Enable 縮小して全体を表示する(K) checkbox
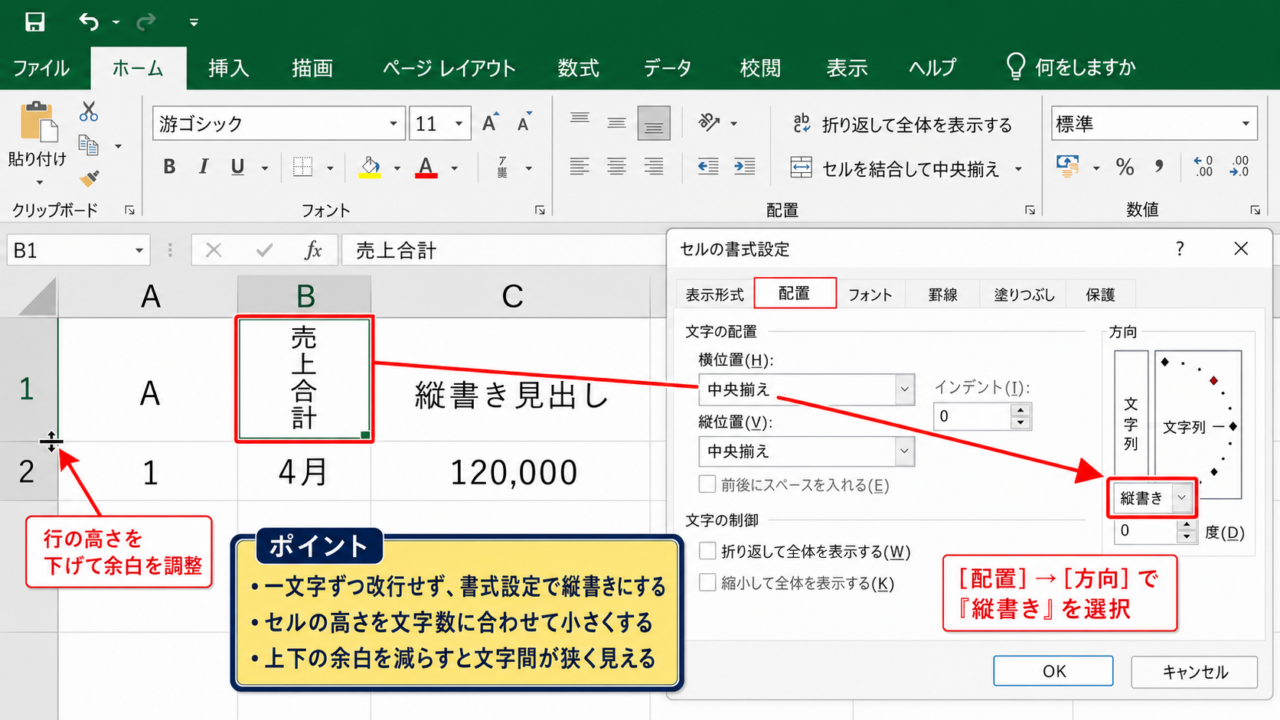The height and width of the screenshot is (720, 1280). point(708,583)
